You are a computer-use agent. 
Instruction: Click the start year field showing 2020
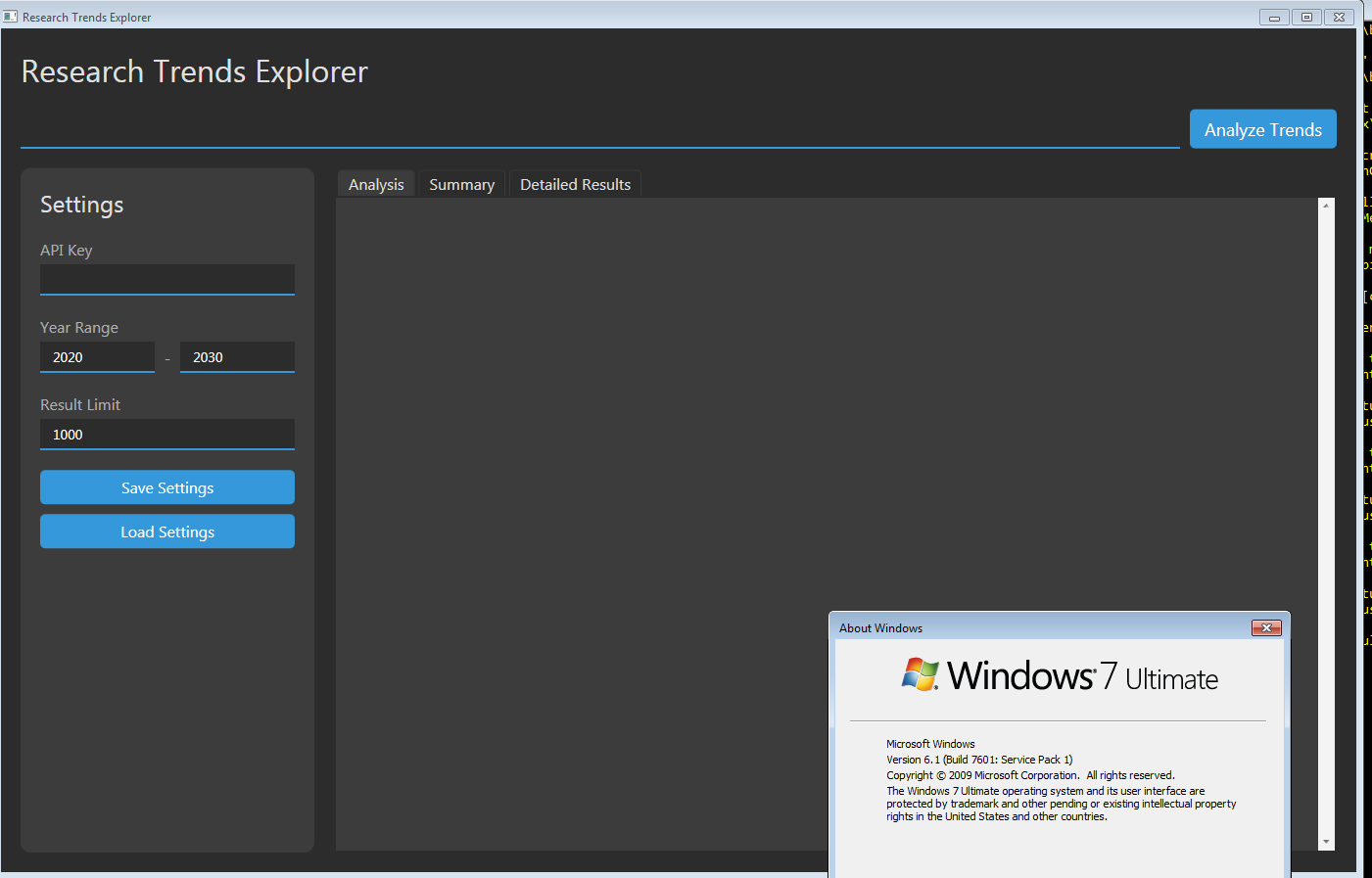pos(97,357)
